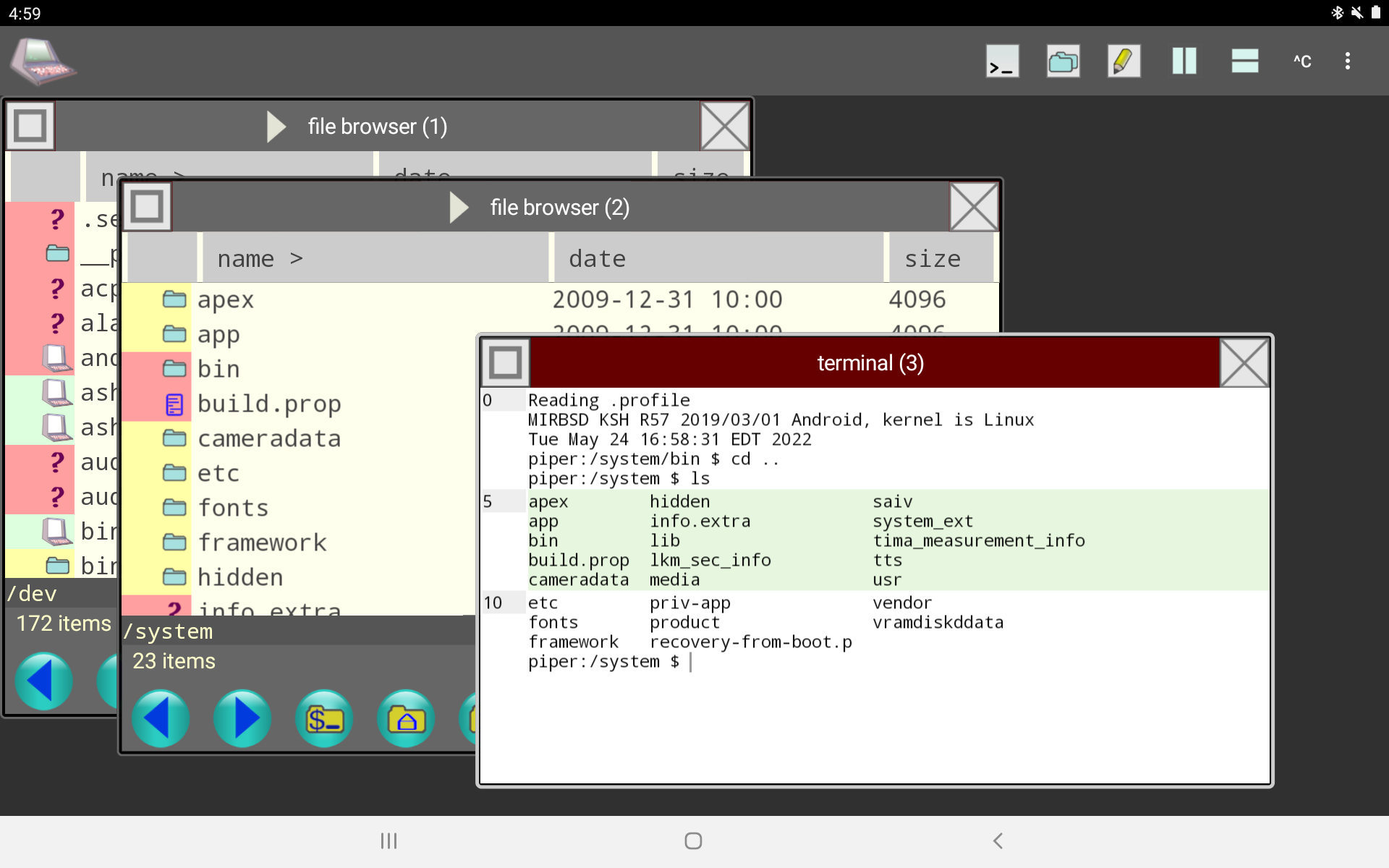Screen dimensions: 1389x868
Task: Open the three-dot overflow menu
Action: click(1348, 61)
